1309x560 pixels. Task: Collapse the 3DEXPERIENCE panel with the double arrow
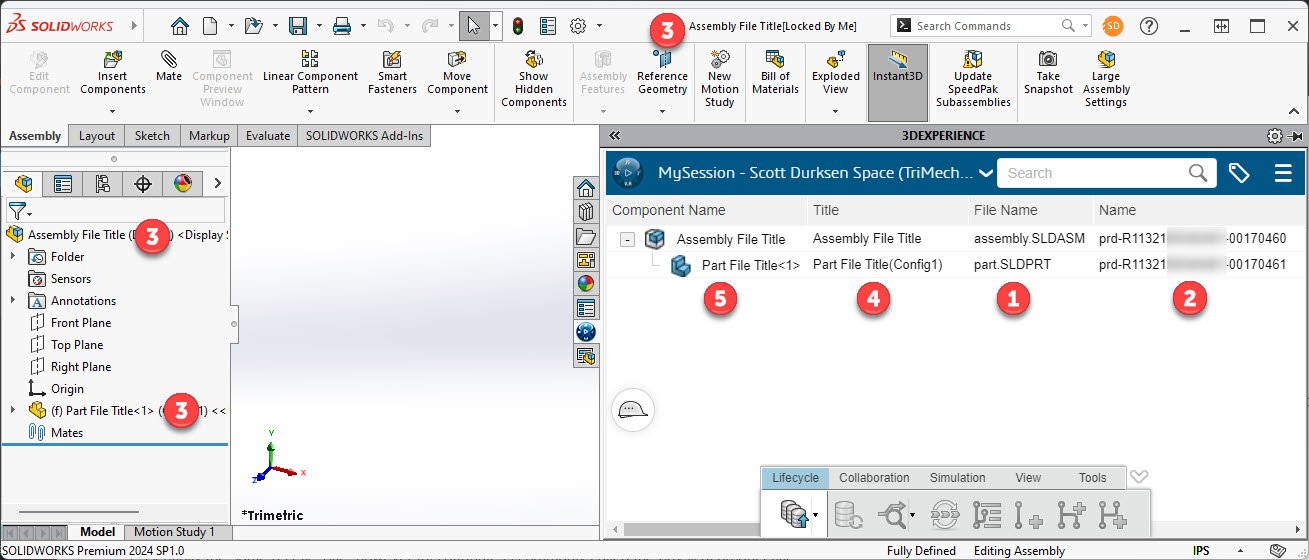615,136
